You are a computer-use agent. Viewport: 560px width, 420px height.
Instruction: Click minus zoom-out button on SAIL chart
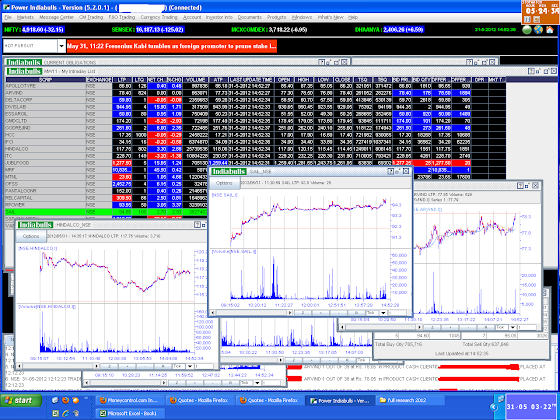coord(338,313)
